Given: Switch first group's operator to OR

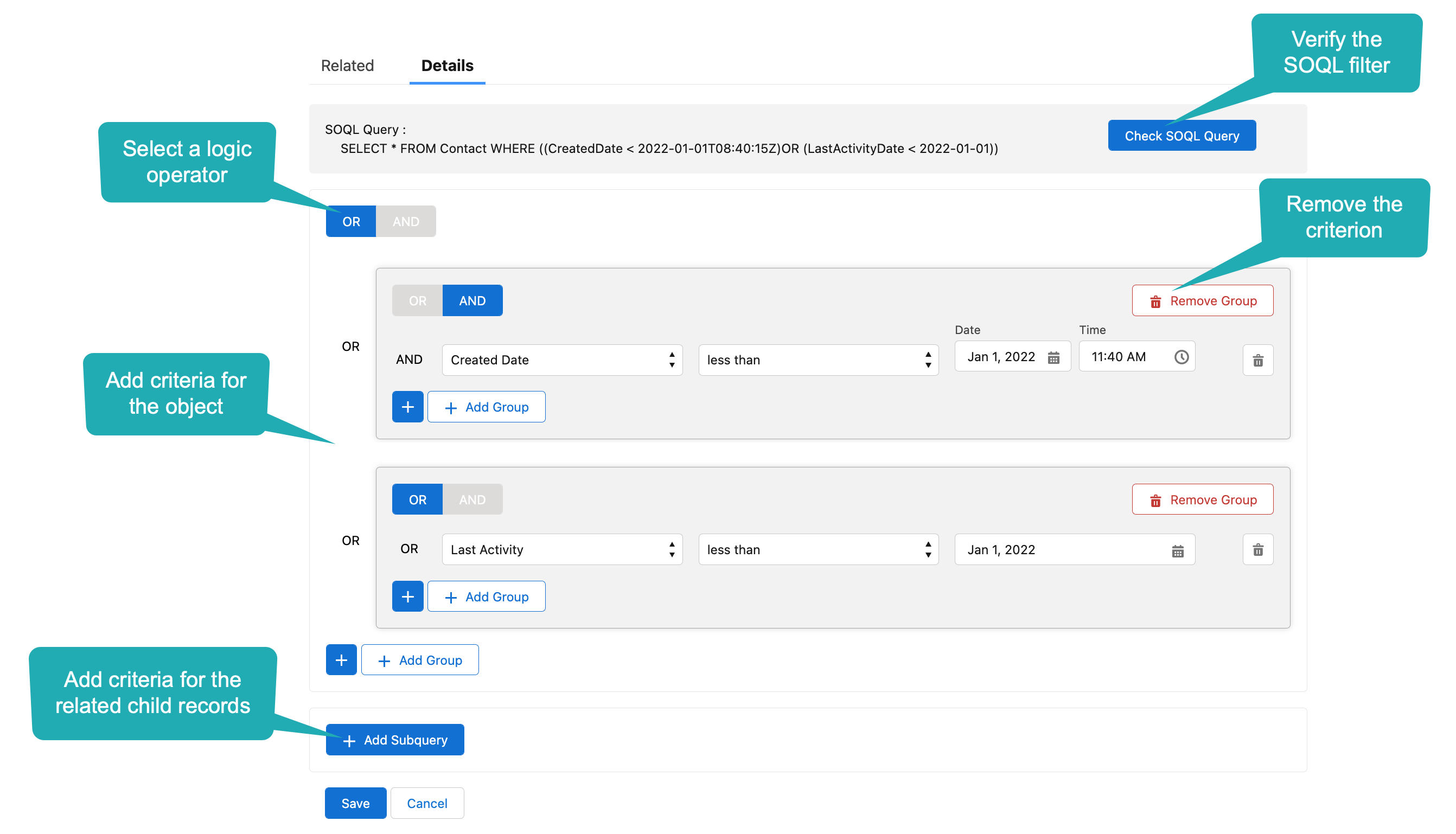Looking at the screenshot, I should click(x=417, y=300).
